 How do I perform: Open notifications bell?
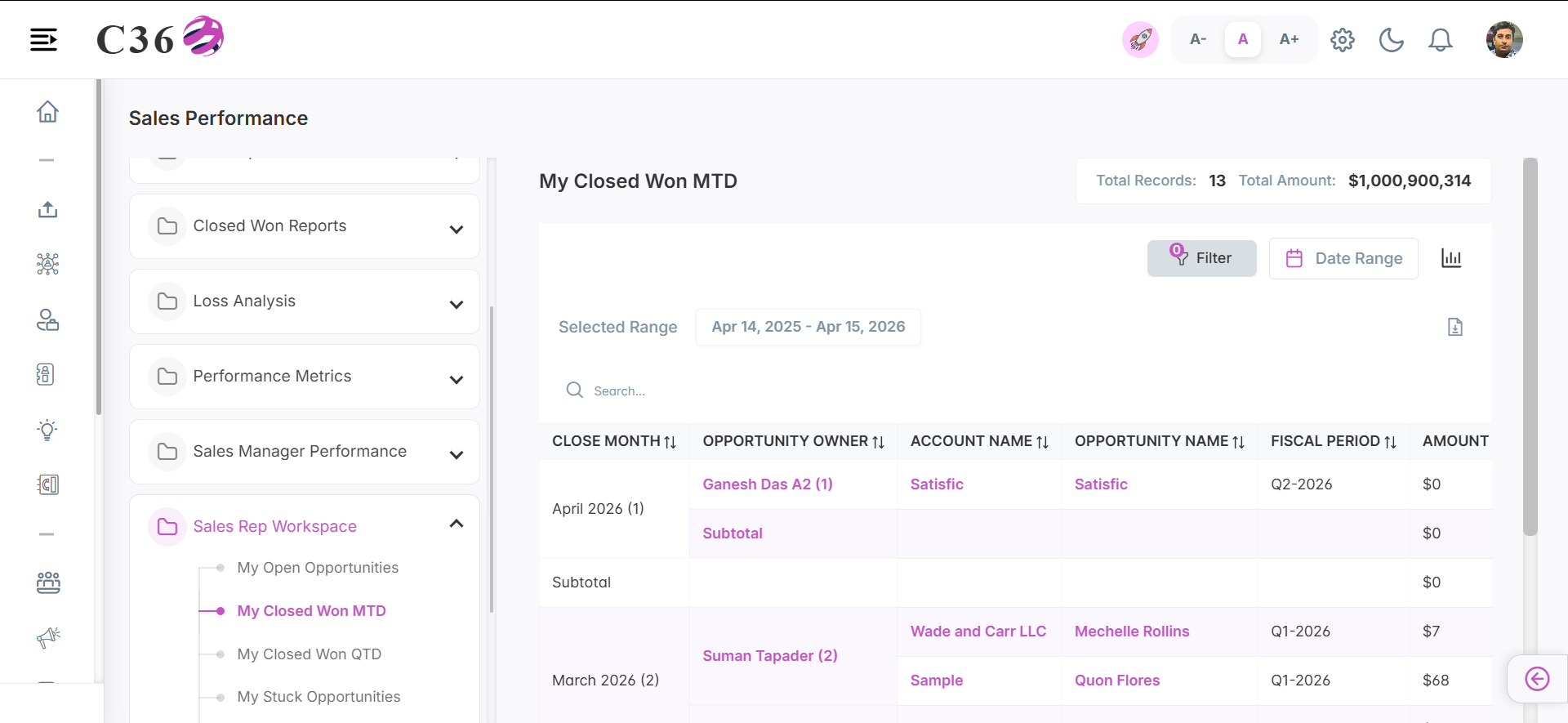point(1441,39)
